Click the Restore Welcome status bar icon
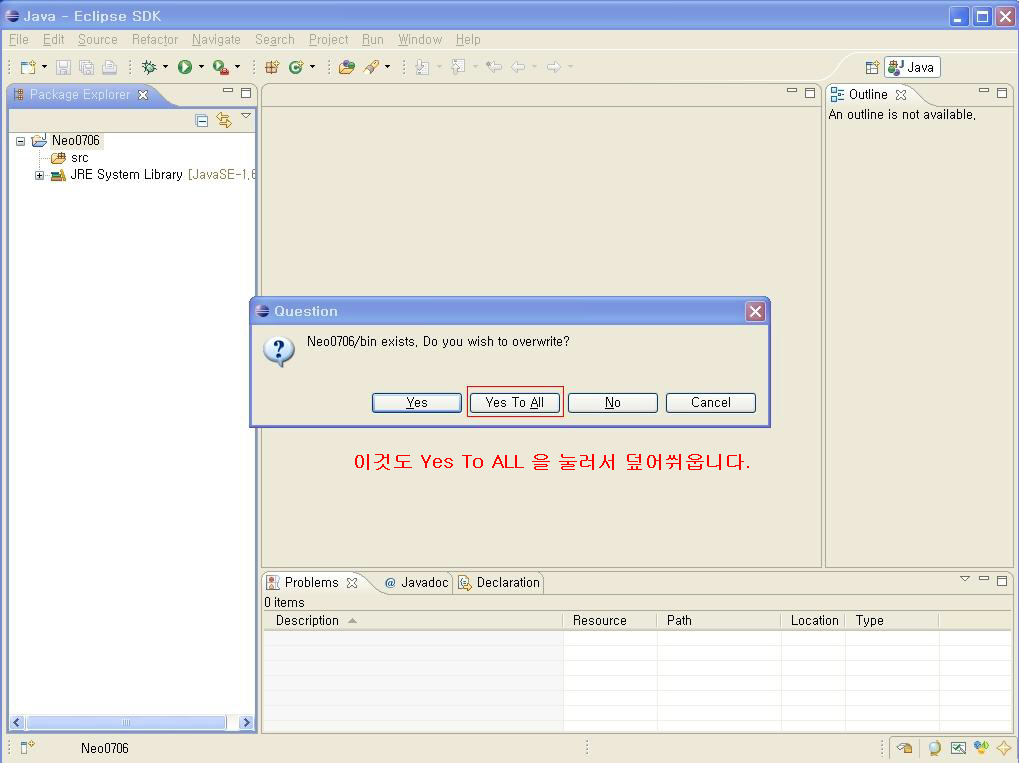This screenshot has height=763, width=1019. click(x=905, y=748)
